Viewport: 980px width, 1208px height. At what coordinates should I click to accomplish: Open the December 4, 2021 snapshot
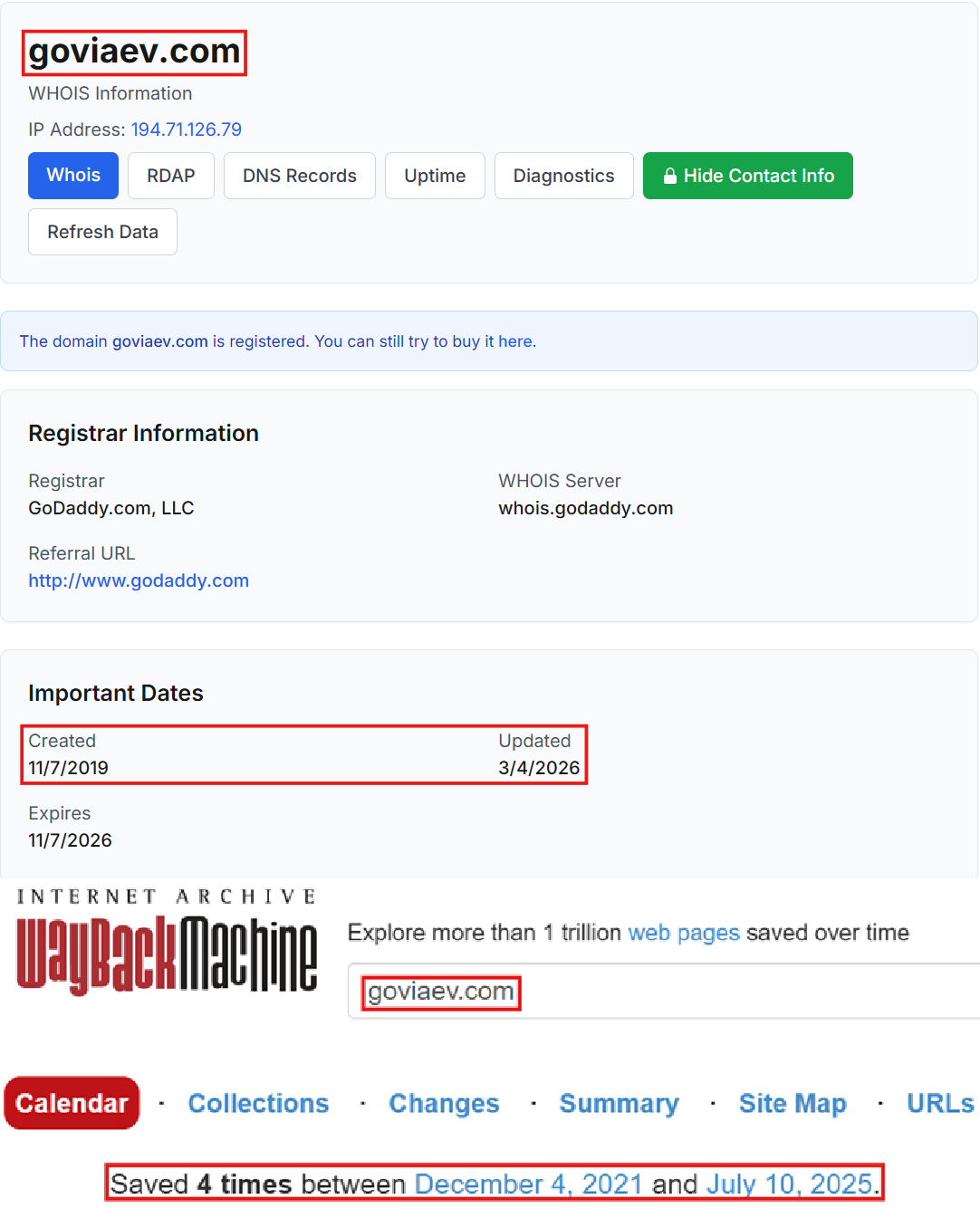[x=528, y=1184]
